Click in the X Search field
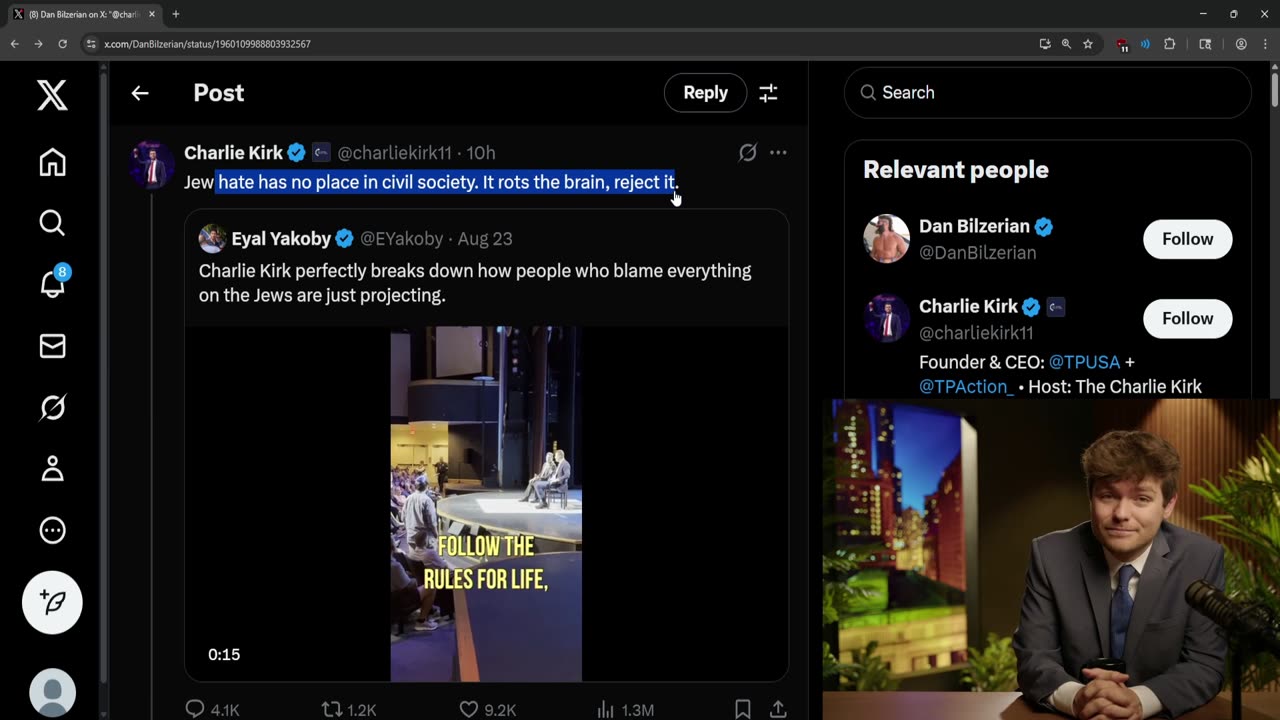Viewport: 1280px width, 720px height. coord(1047,93)
